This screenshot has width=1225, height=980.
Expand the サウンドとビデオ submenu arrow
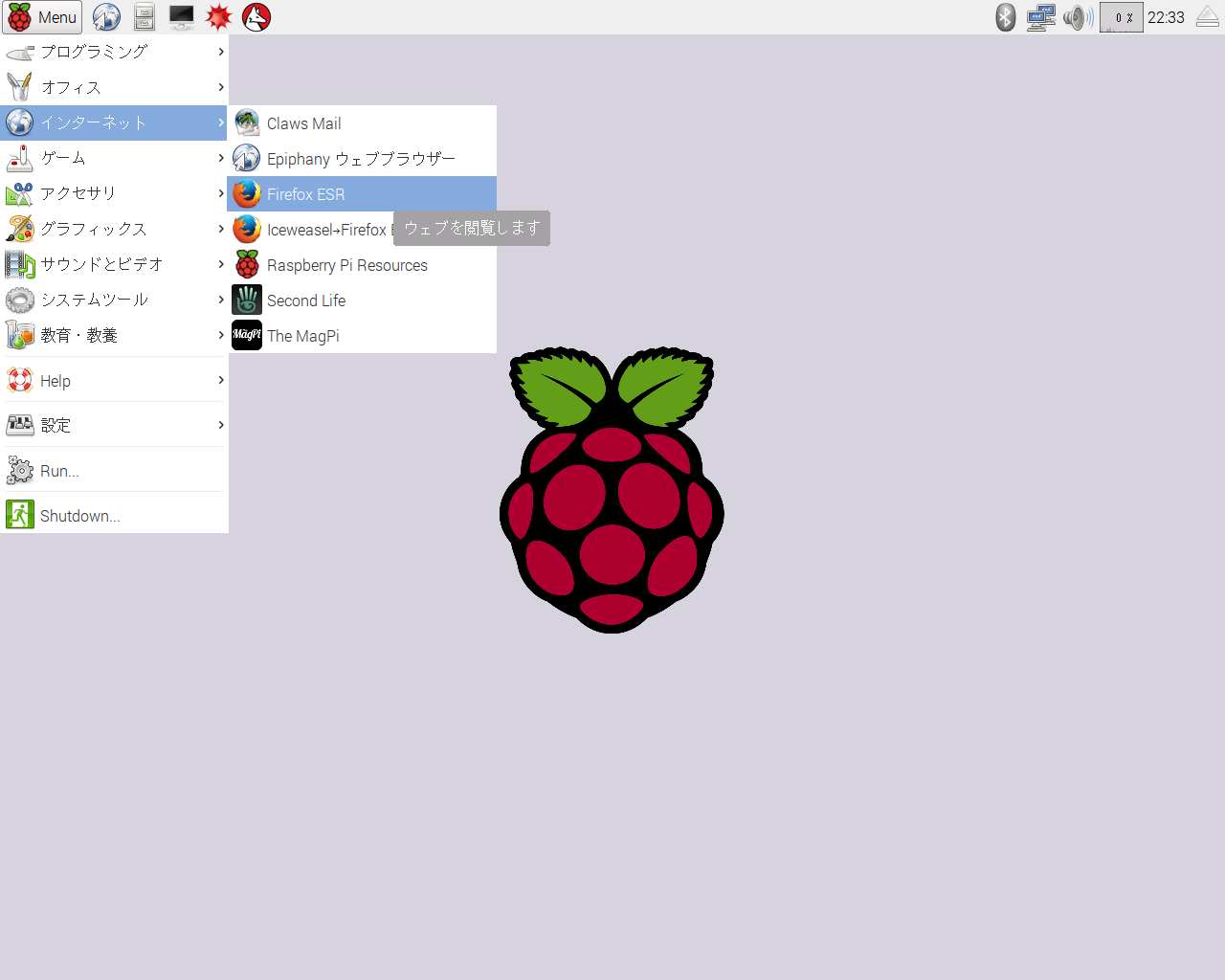(221, 264)
